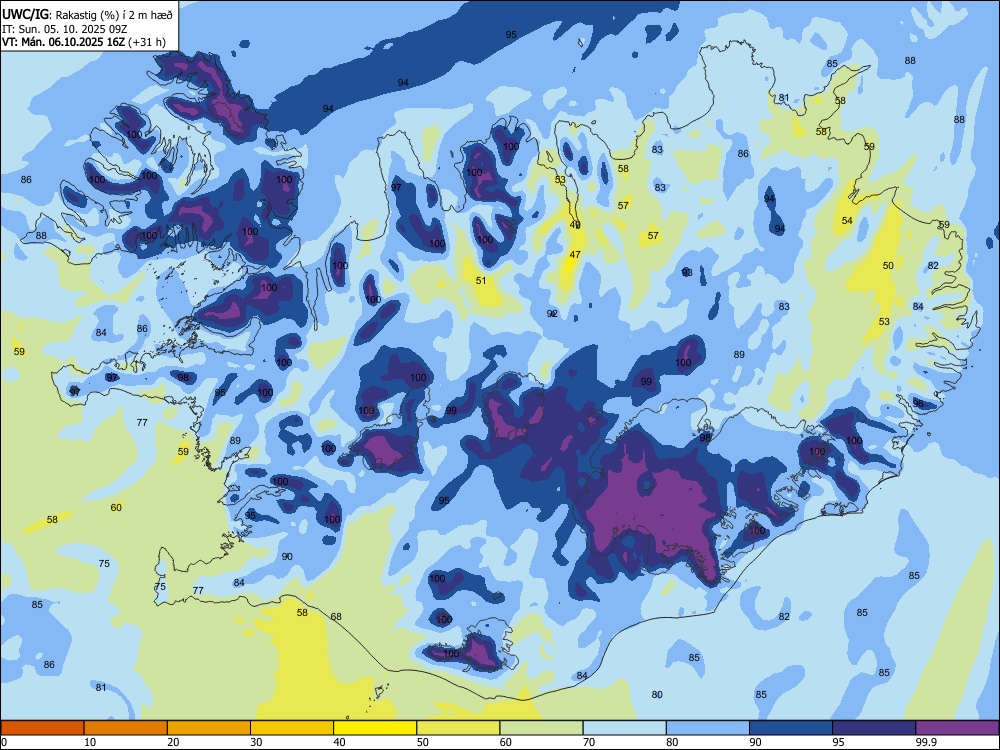This screenshot has height=750, width=1000.
Task: Select the orange 10–20 legend color band
Action: (126, 728)
